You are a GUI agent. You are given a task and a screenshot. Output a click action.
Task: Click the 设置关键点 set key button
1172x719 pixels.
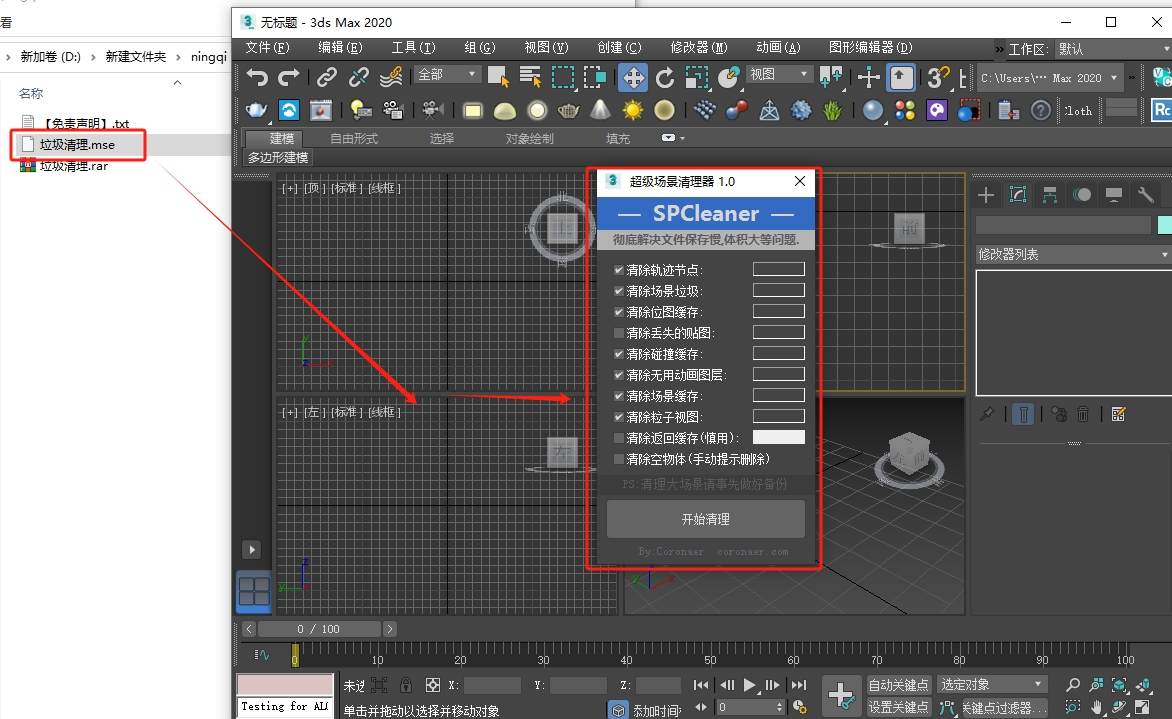(898, 707)
